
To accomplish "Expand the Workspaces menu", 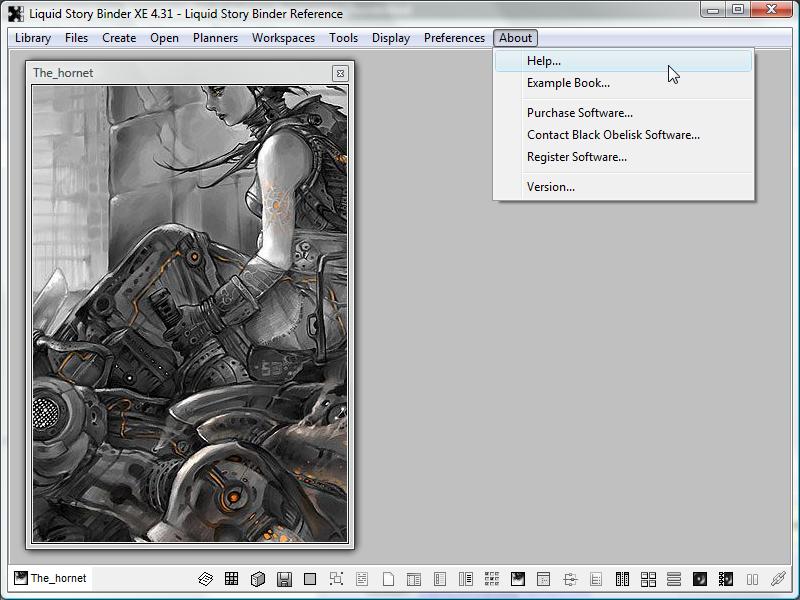I will pos(283,38).
